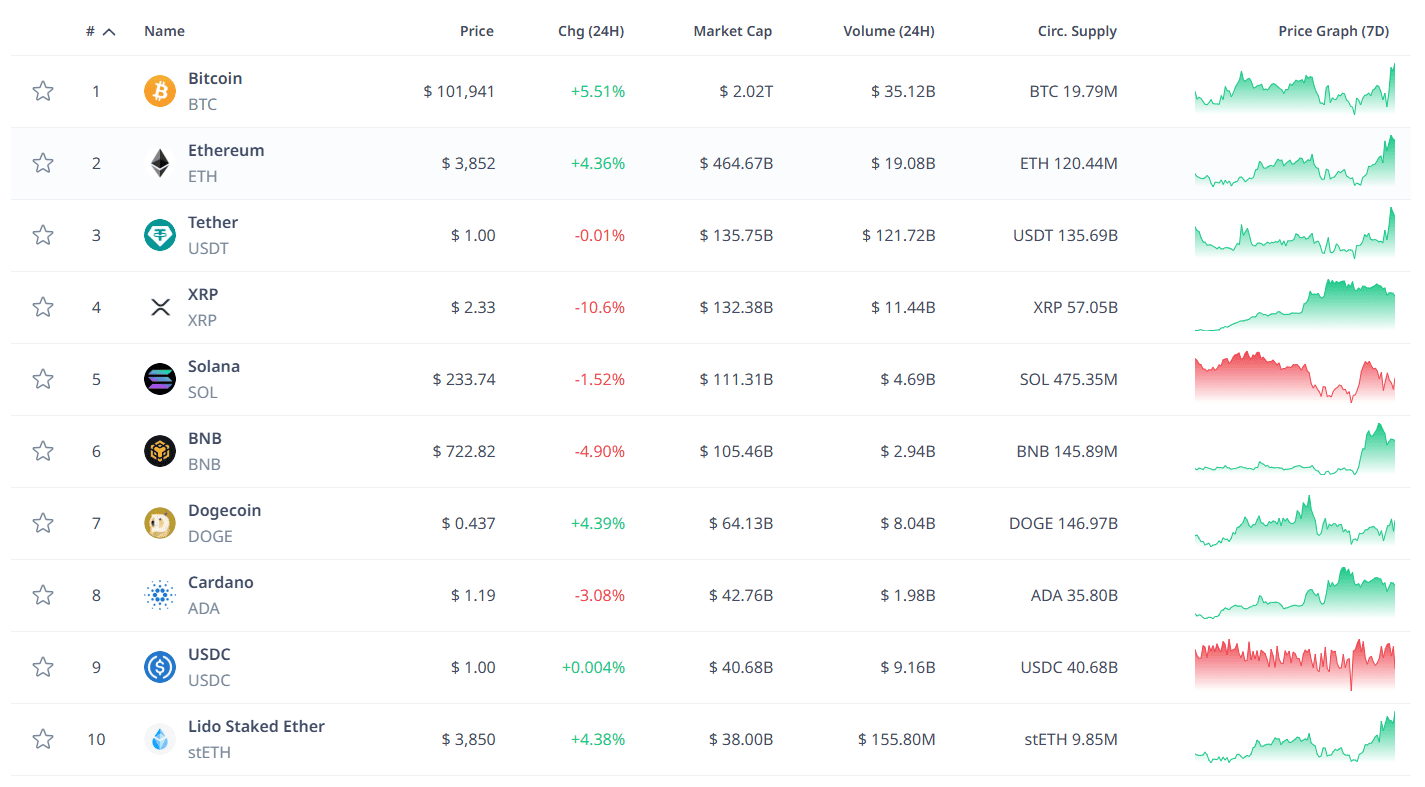This screenshot has width=1425, height=787.
Task: Mark Solana as favorite with star
Action: 43,379
